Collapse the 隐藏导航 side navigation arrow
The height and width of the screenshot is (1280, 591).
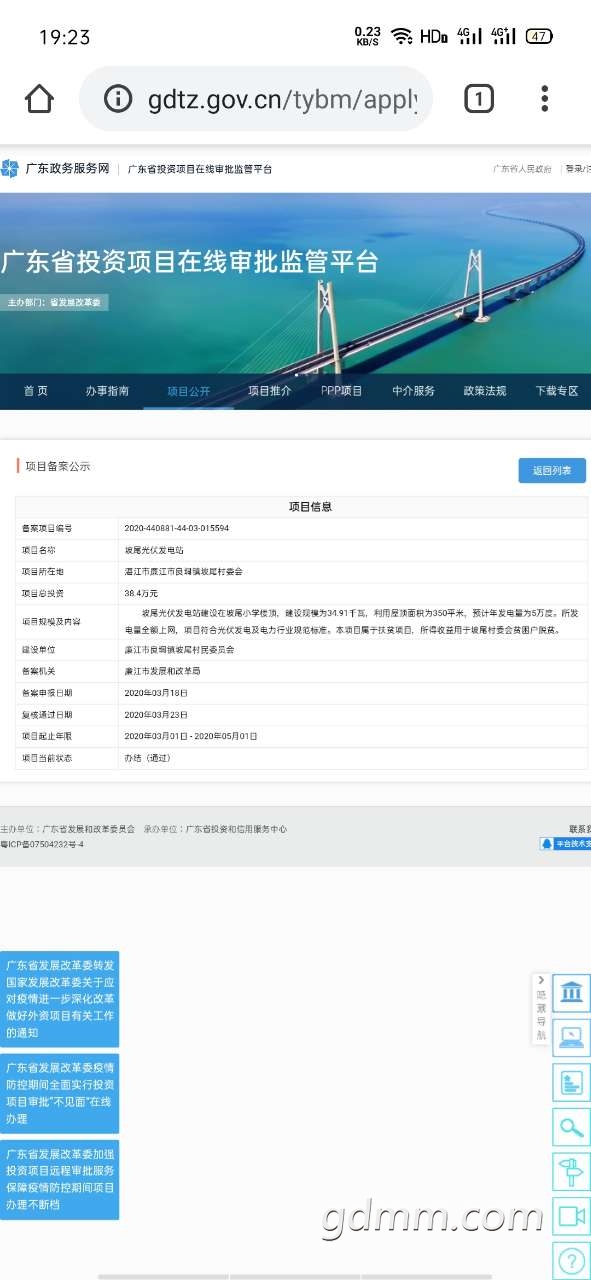coord(541,981)
